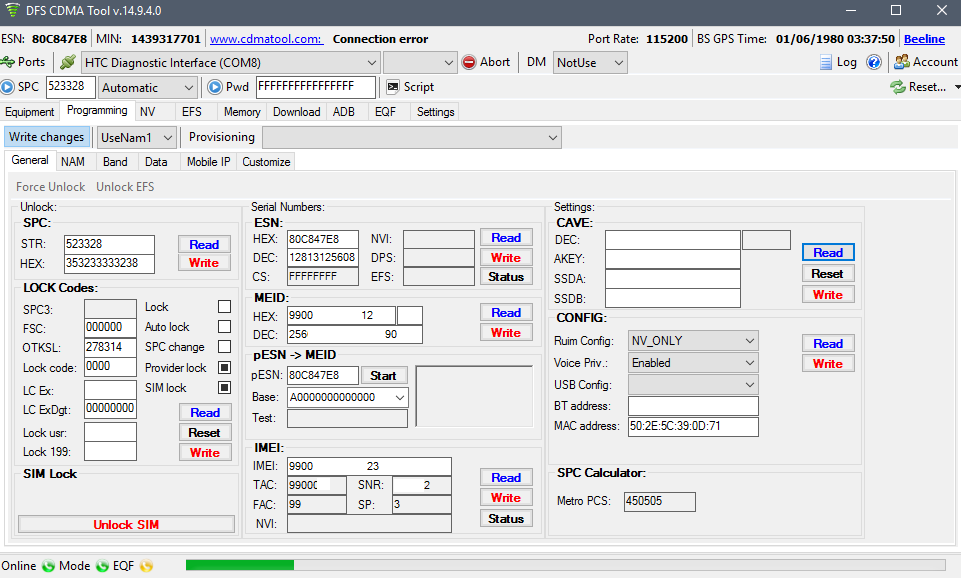Click the MAC address input field
Screen dimensions: 961x578
[693, 426]
